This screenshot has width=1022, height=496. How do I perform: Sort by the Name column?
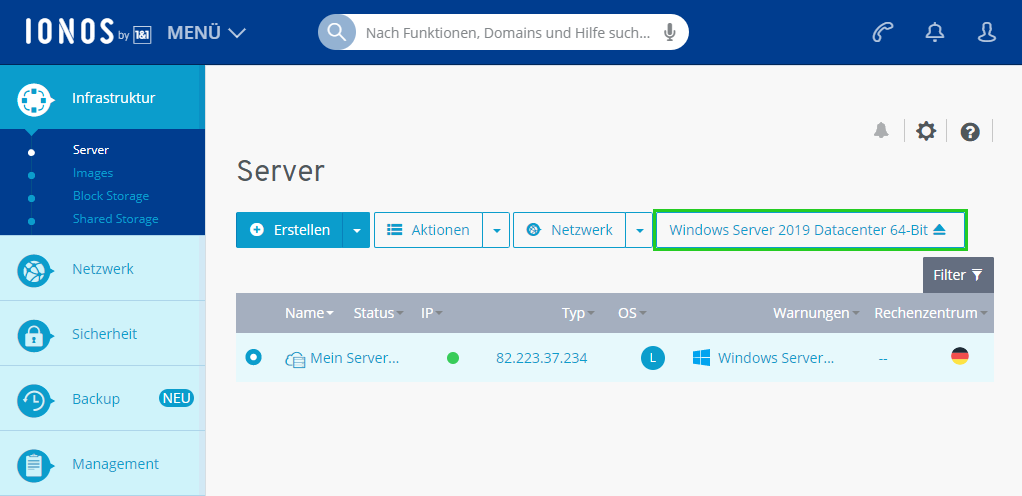tap(310, 314)
